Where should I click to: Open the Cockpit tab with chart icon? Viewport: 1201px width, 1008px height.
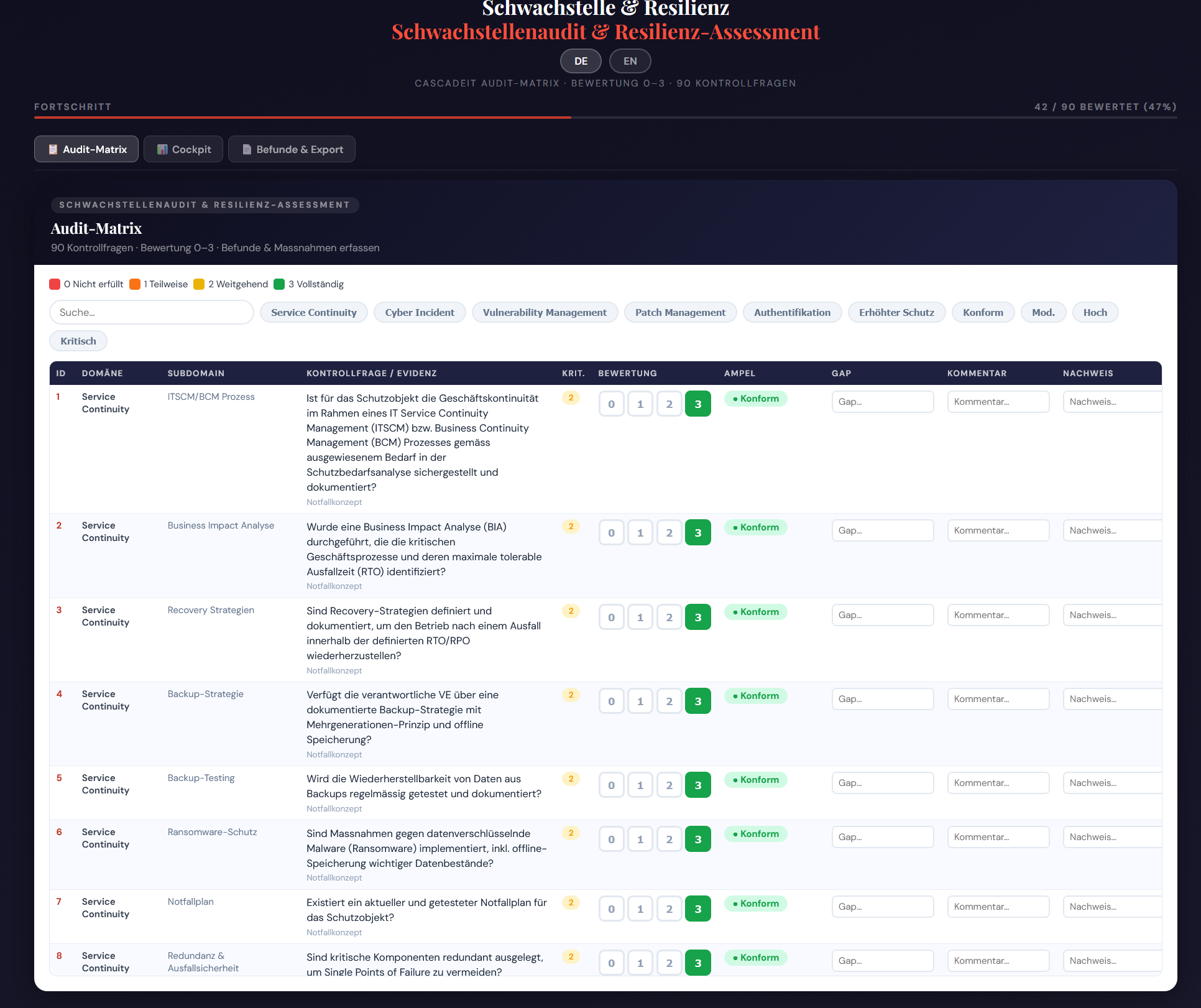183,149
